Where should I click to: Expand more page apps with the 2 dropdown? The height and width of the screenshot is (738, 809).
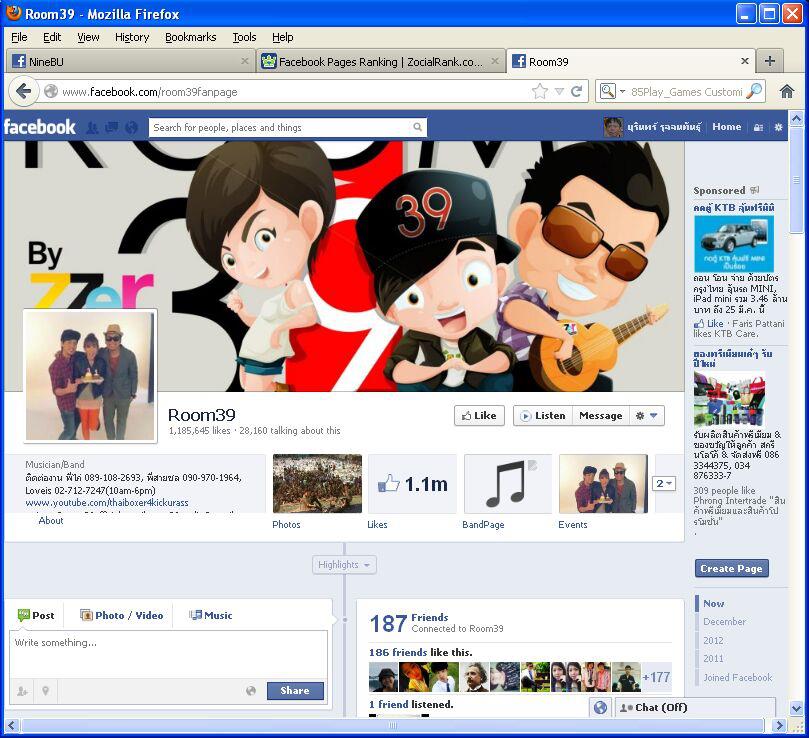(664, 483)
